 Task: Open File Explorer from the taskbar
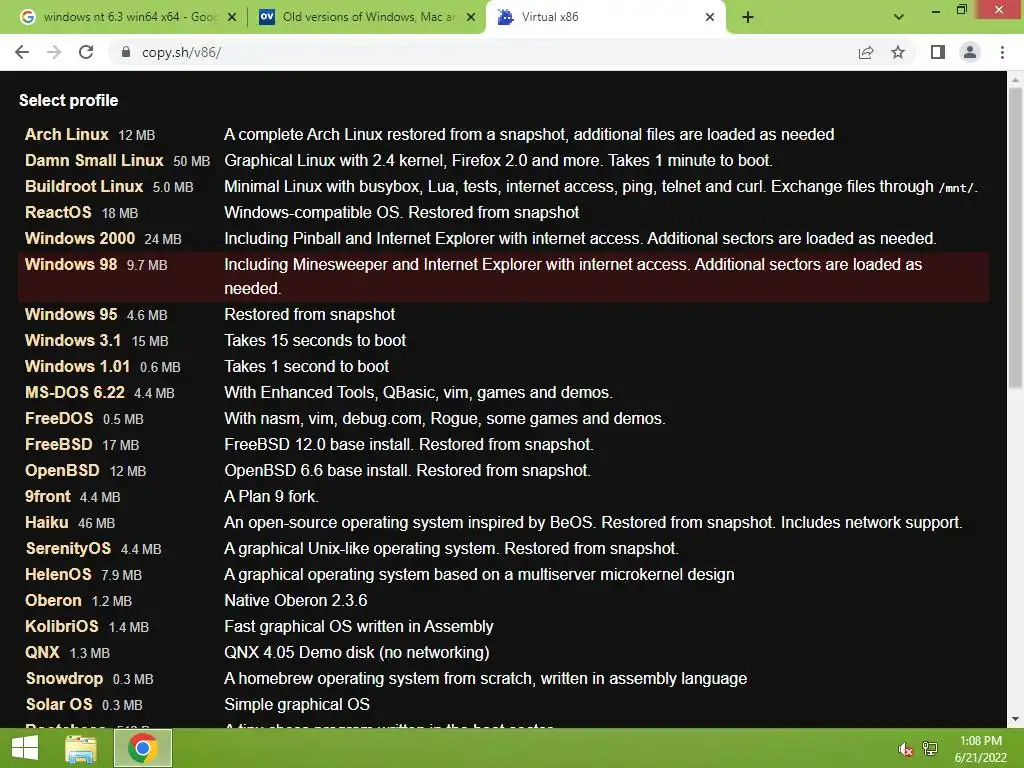pyautogui.click(x=81, y=748)
